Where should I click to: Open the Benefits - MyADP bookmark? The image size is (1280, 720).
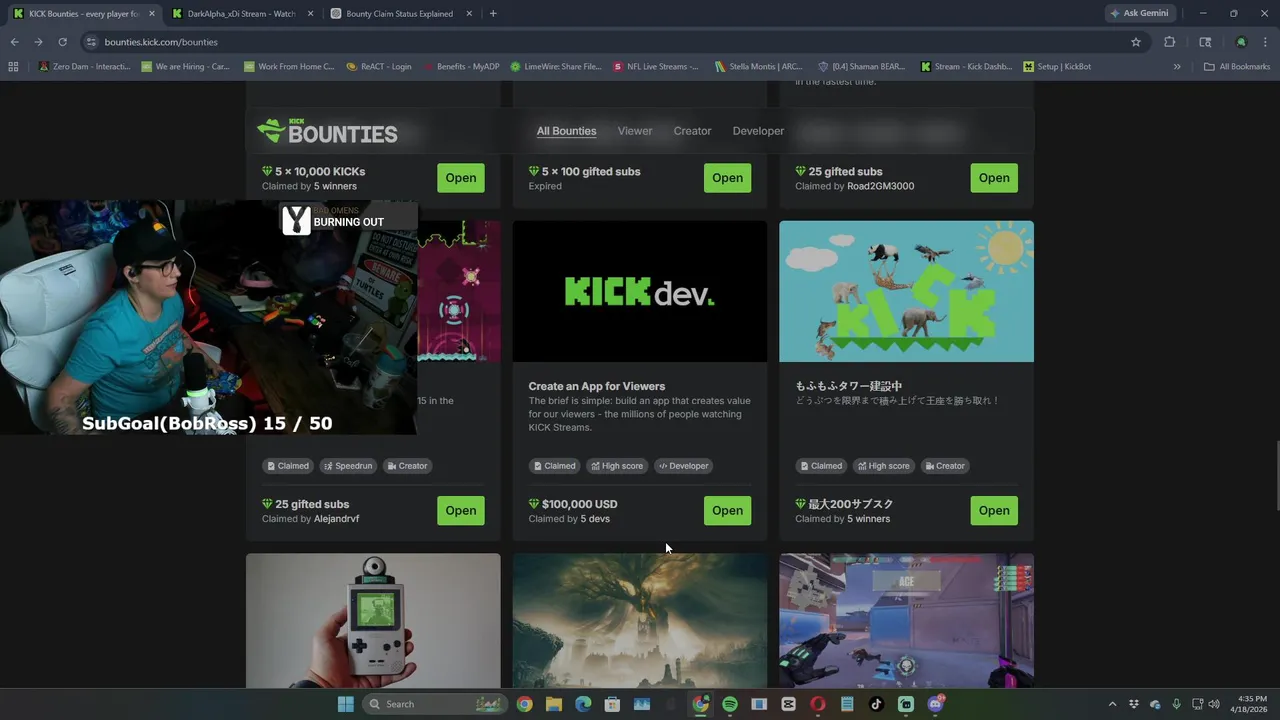(461, 67)
